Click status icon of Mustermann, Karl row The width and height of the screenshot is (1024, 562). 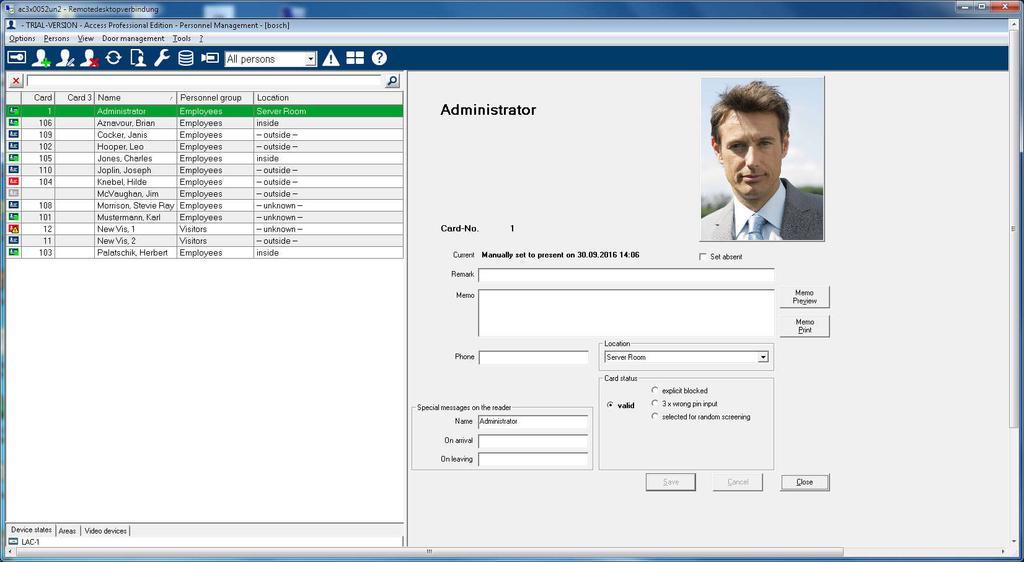13,217
